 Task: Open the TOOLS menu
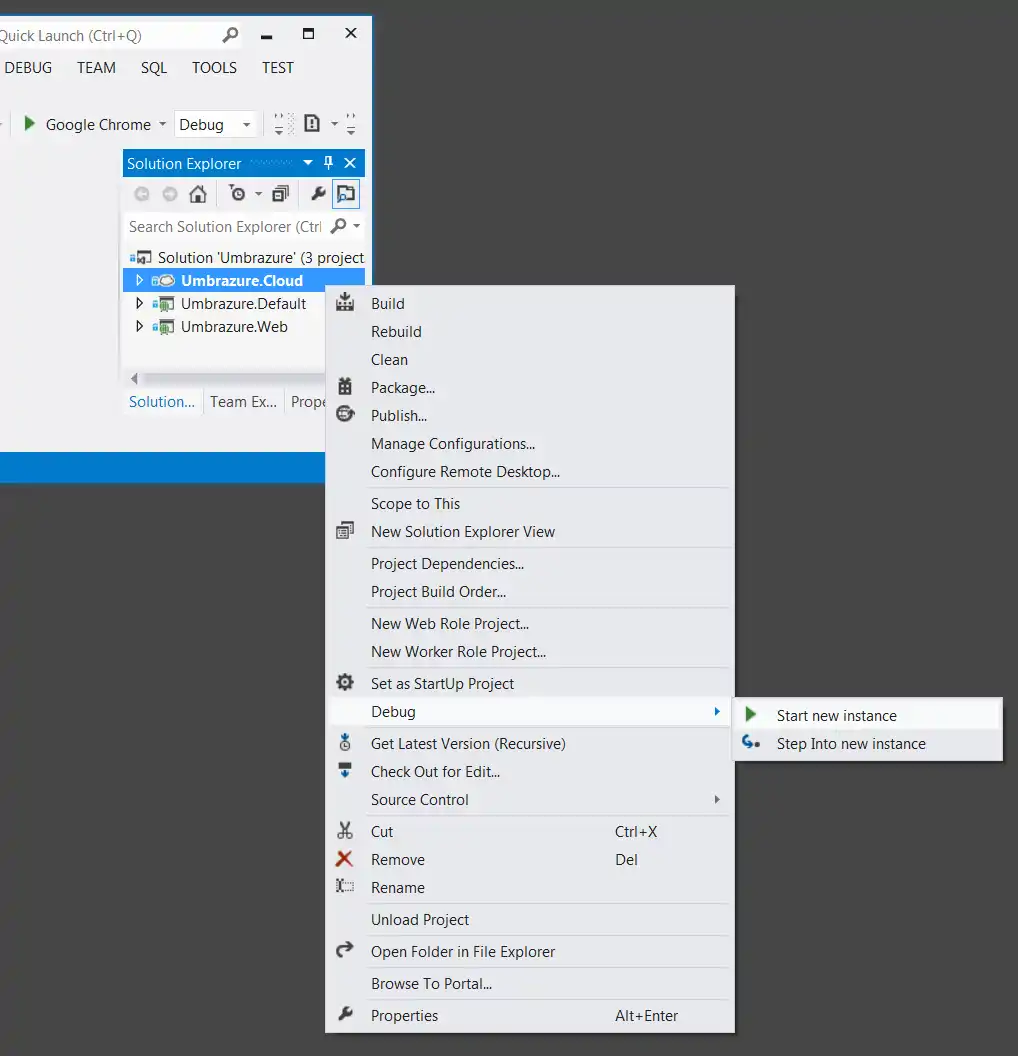click(x=214, y=68)
